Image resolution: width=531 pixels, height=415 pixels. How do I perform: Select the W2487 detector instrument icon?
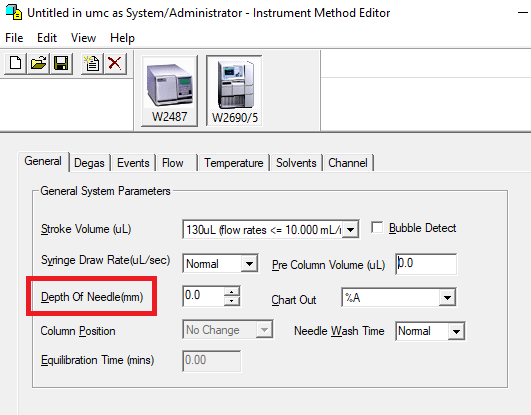click(169, 91)
